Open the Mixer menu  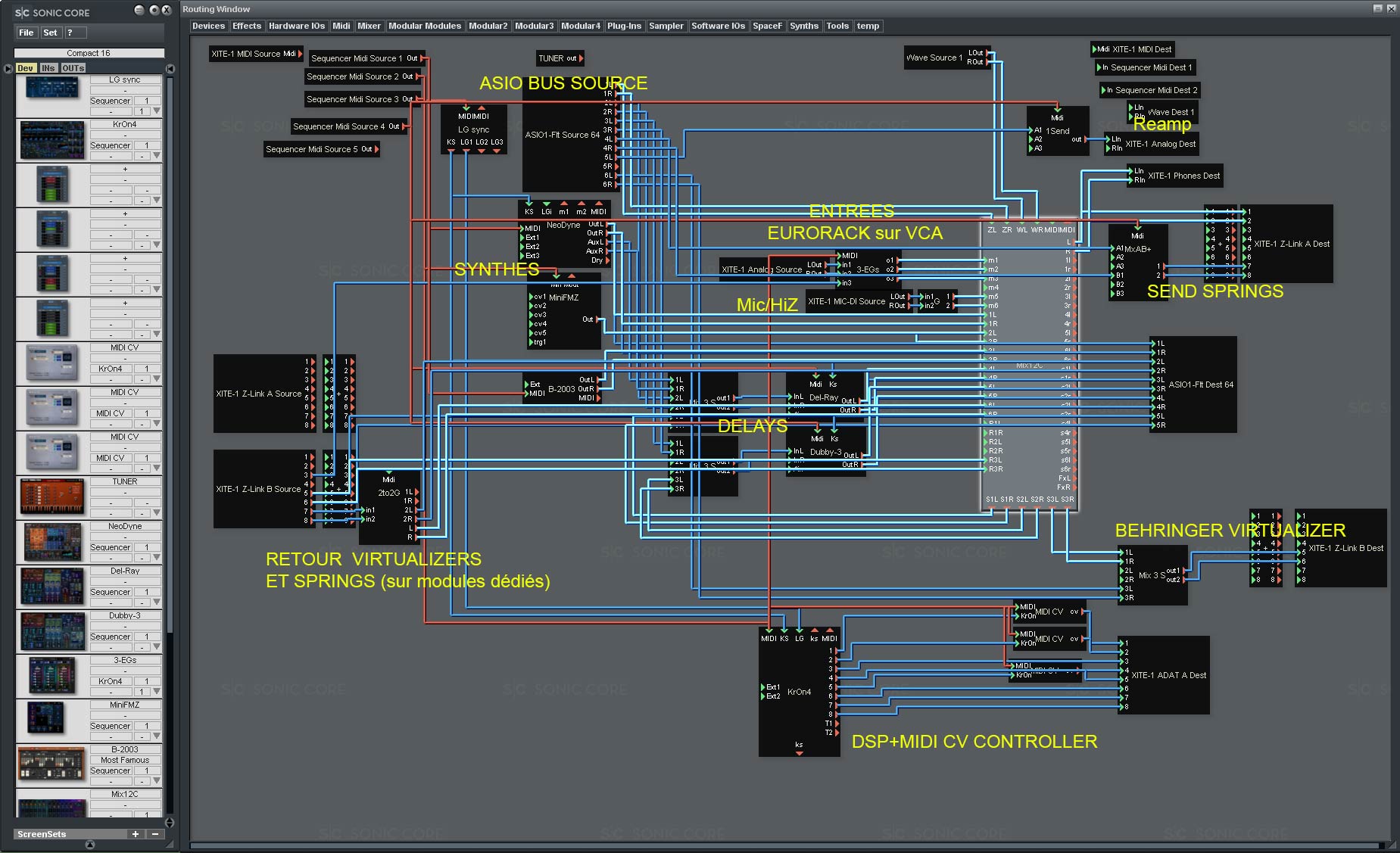(369, 26)
